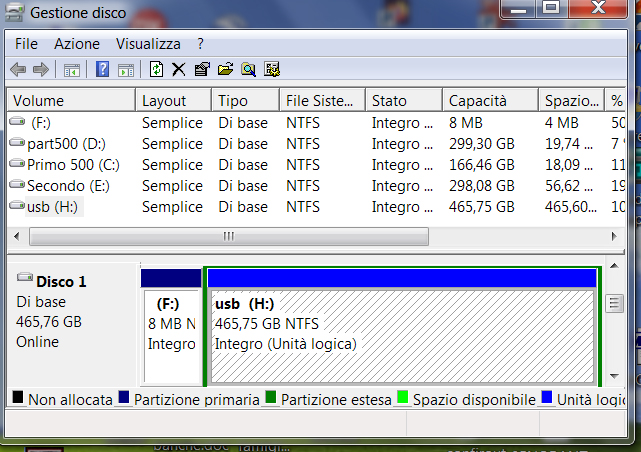
Task: Select the (F:) 8 MB partition block
Action: point(171,326)
